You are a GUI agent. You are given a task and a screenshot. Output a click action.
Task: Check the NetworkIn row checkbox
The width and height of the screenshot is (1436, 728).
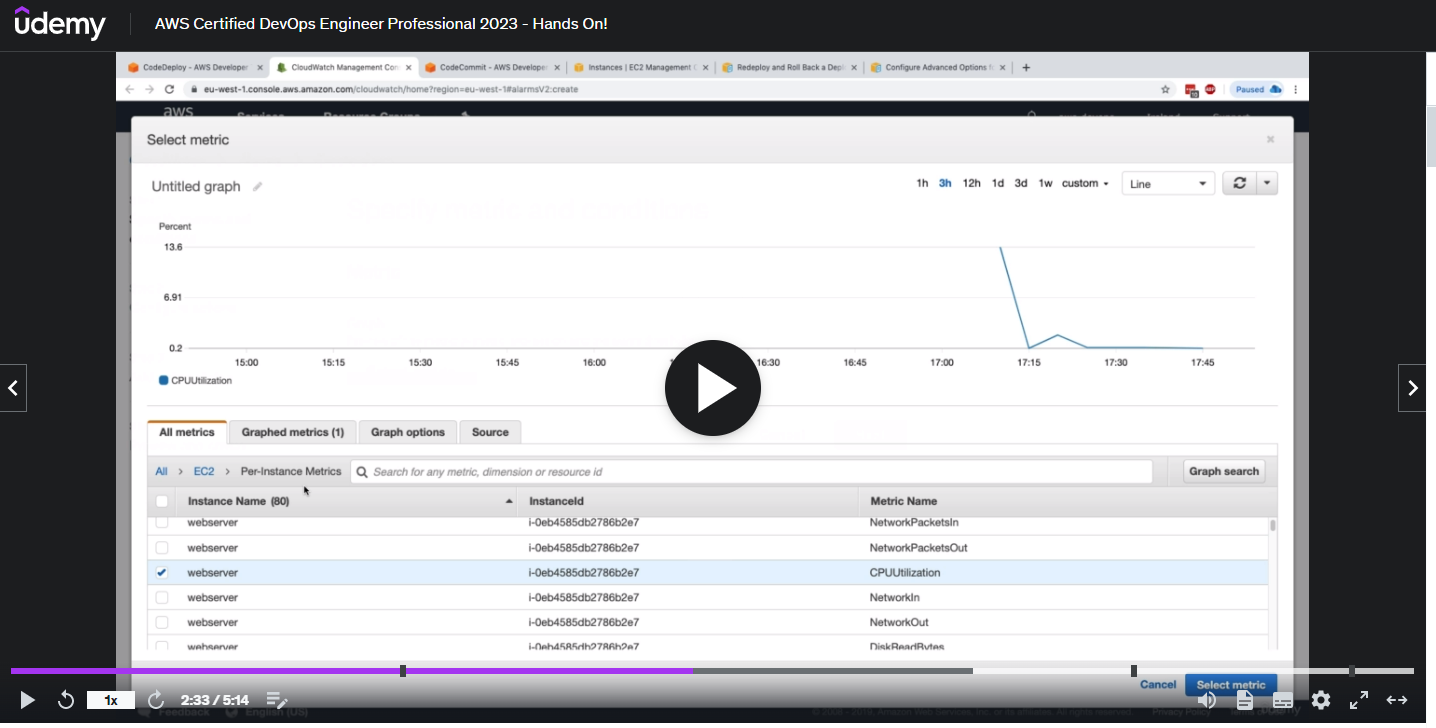point(162,597)
